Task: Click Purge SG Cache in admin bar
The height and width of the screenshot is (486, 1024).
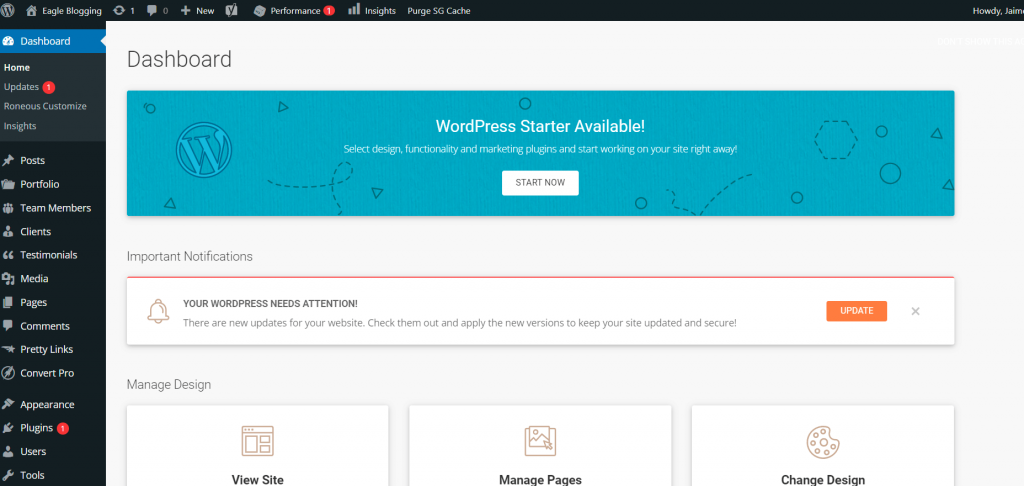Action: [x=439, y=10]
